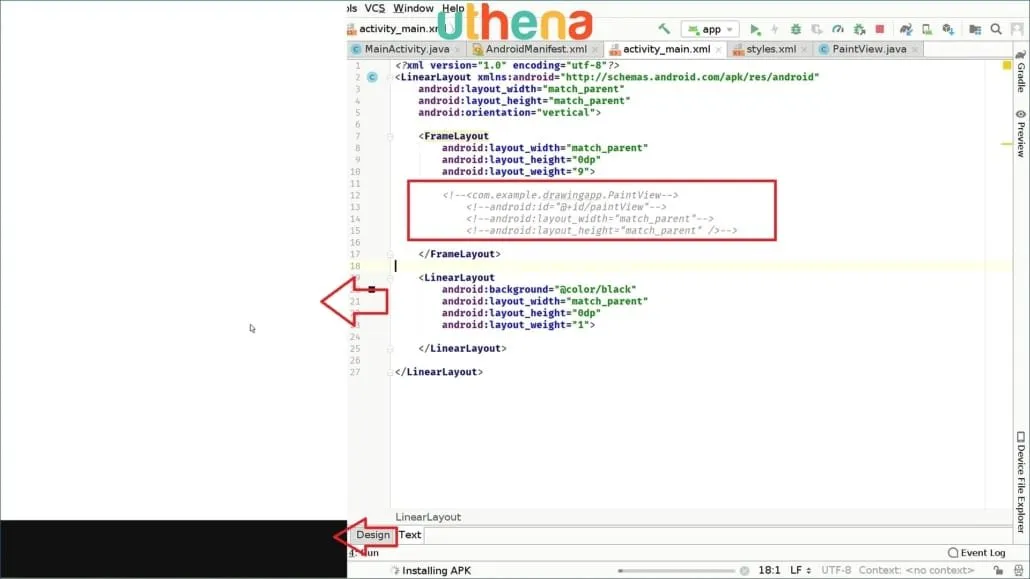
Task: Click the Make Project hammer icon
Action: (664, 29)
